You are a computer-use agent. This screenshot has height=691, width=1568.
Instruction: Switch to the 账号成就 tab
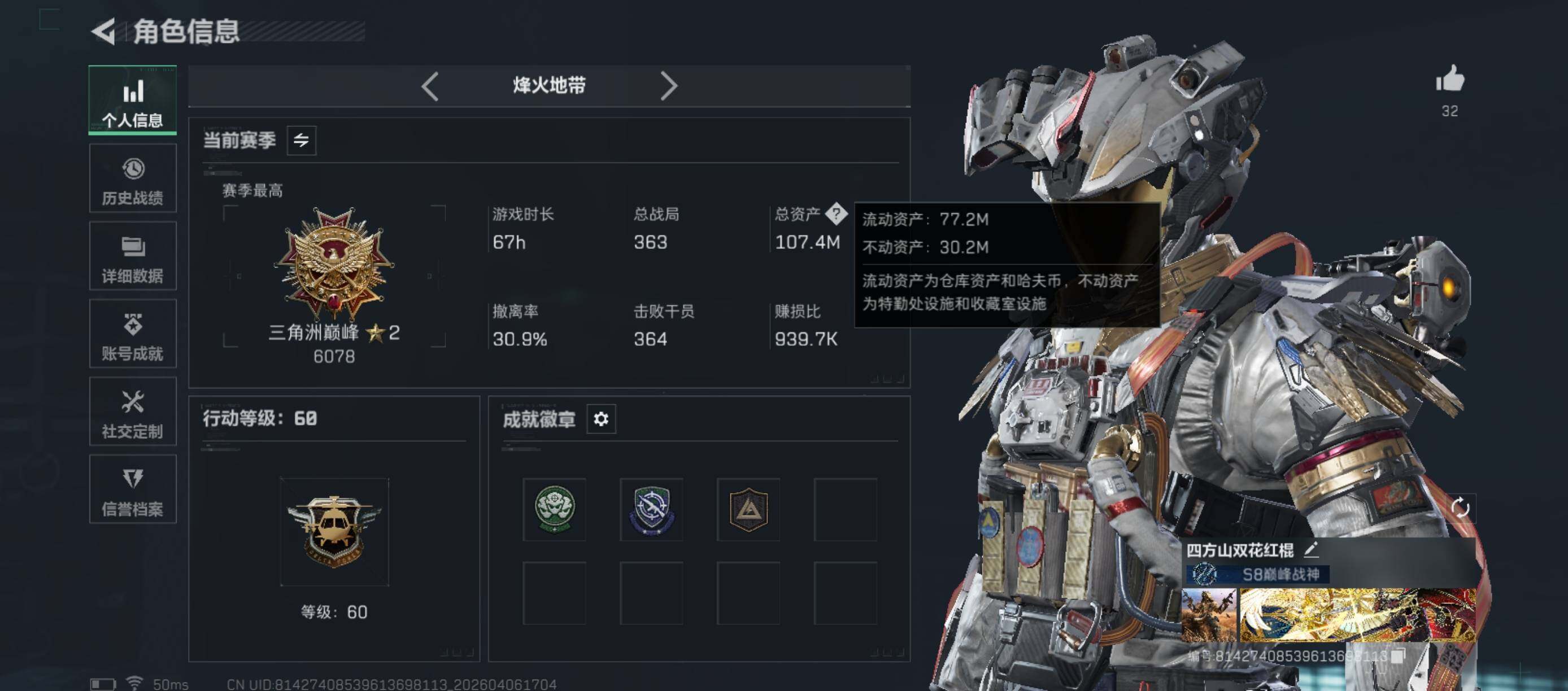tap(133, 333)
